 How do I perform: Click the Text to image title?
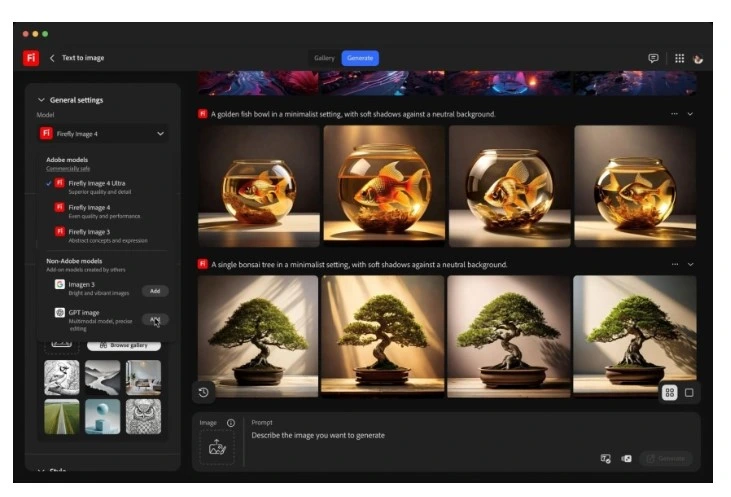pyautogui.click(x=83, y=58)
